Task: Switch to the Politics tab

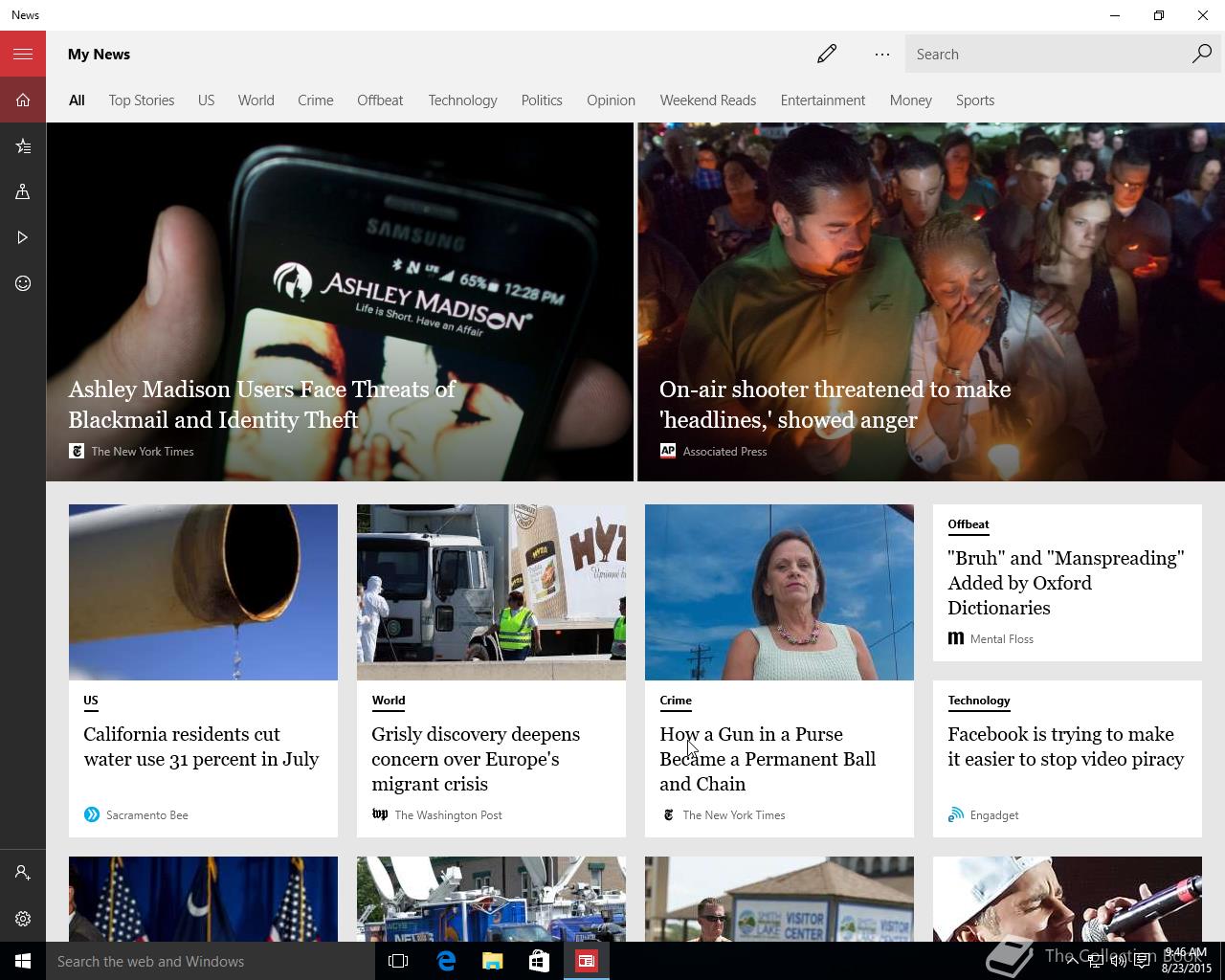Action: (542, 100)
